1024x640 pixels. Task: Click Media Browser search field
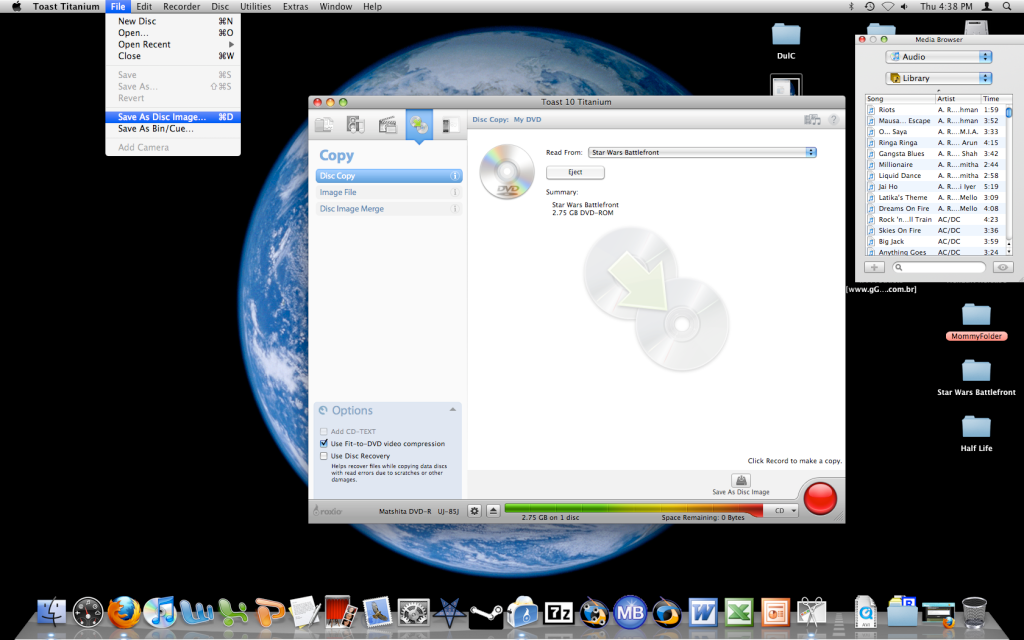click(938, 267)
